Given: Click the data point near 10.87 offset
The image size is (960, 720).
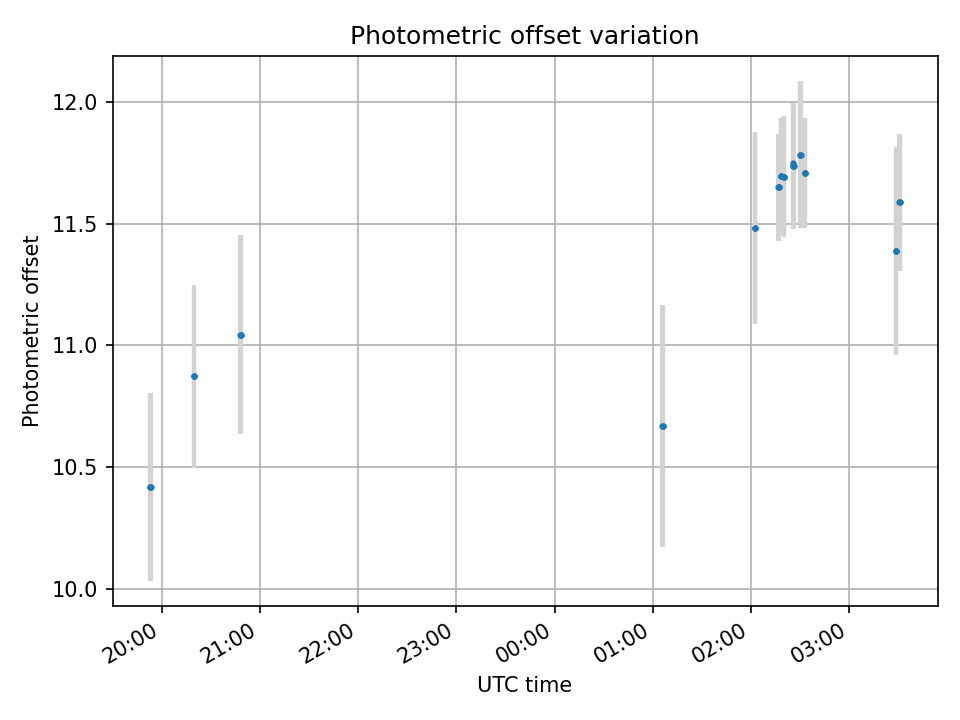Looking at the screenshot, I should (x=195, y=377).
